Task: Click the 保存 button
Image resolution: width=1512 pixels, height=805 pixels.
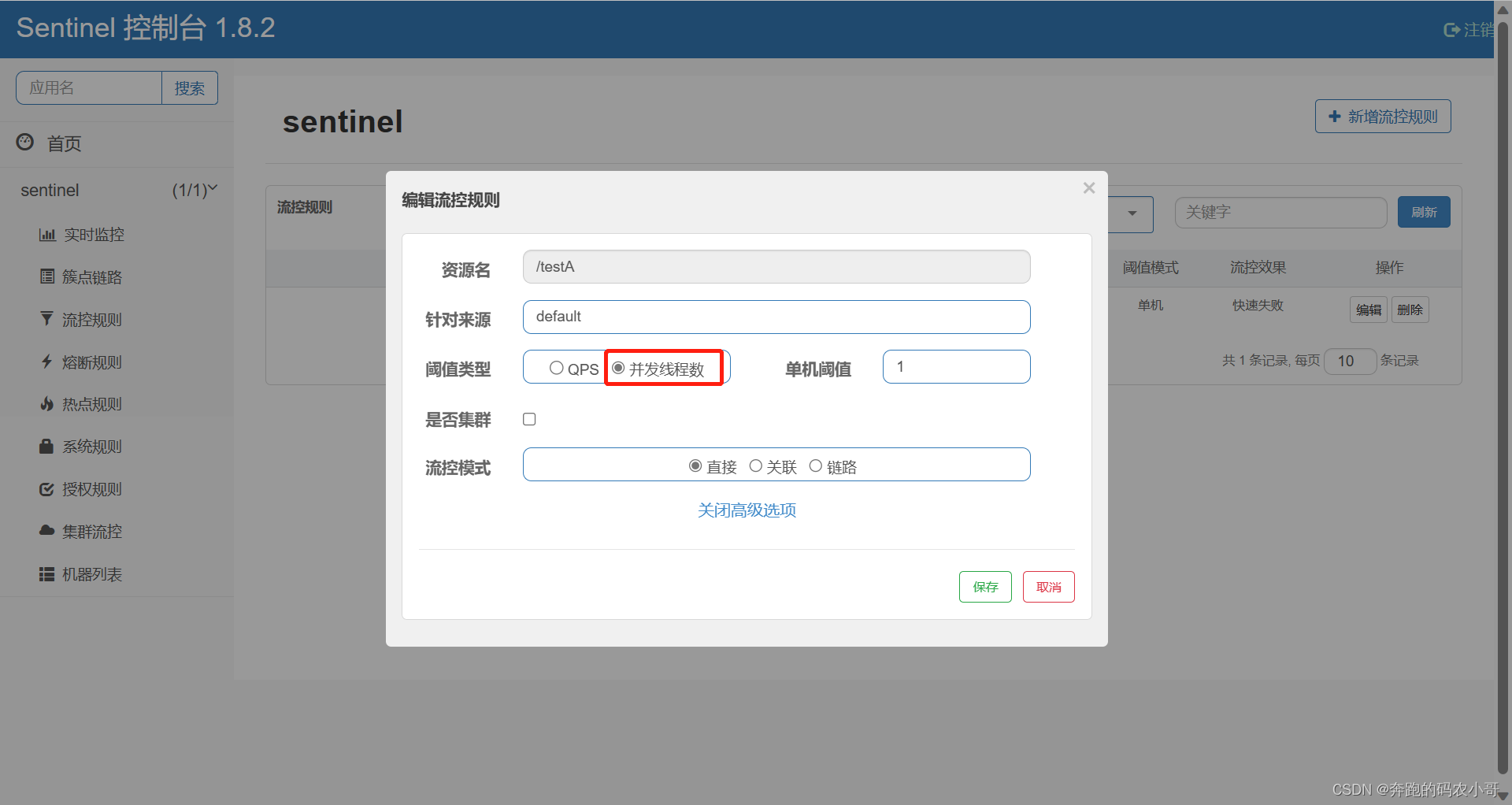Action: [x=985, y=587]
